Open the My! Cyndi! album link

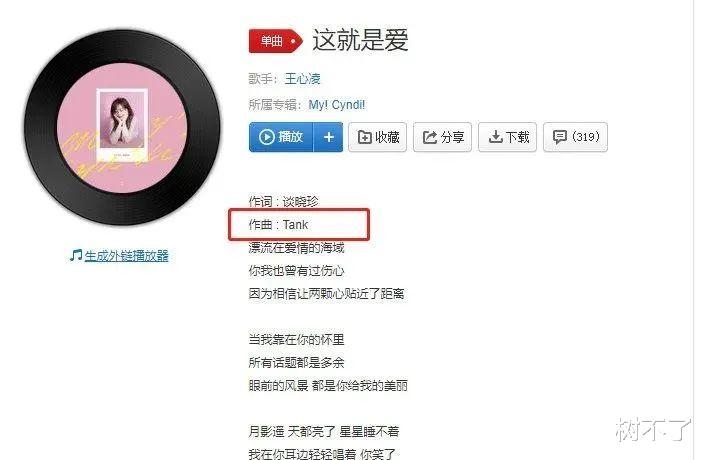pos(337,105)
